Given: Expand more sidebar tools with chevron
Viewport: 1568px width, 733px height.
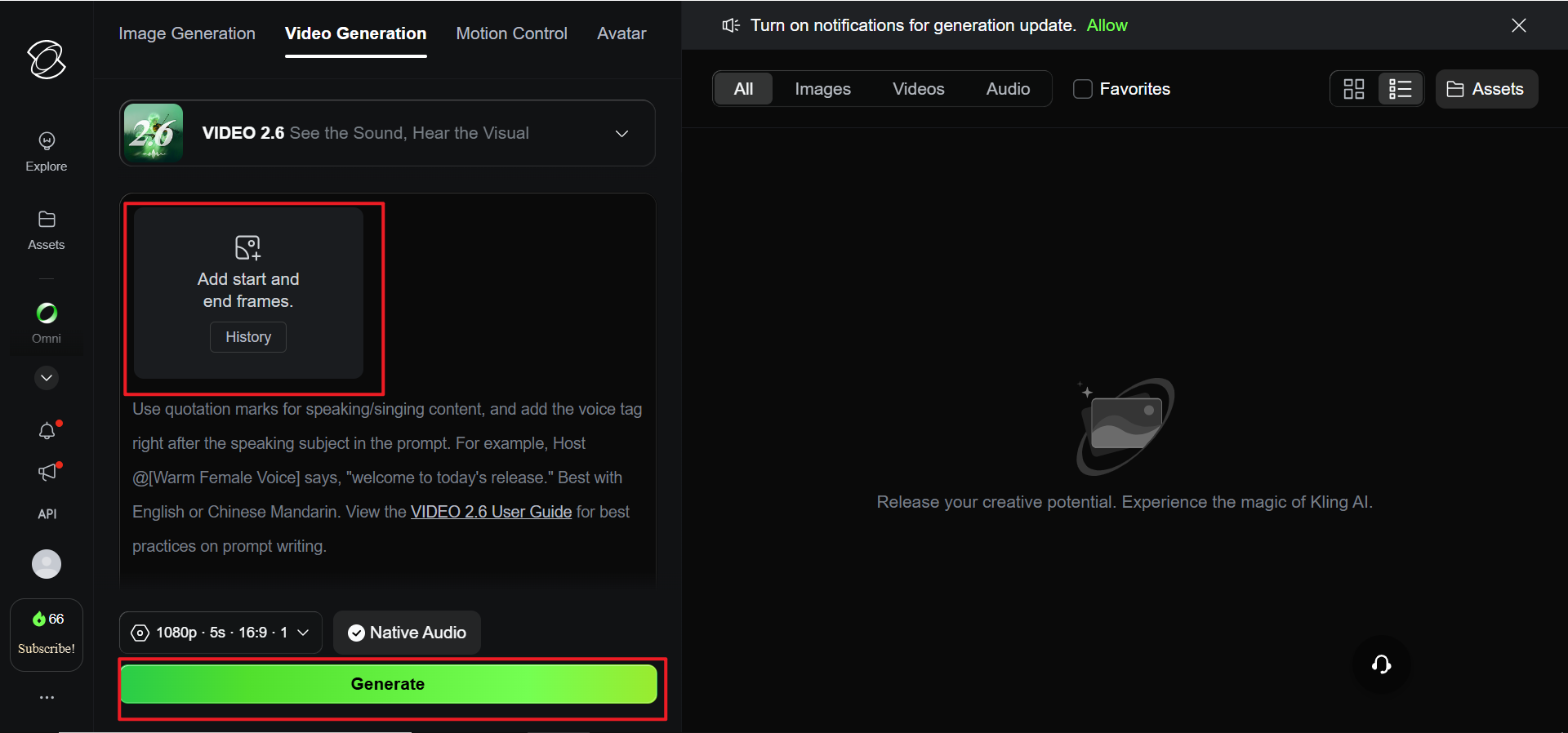Looking at the screenshot, I should tap(47, 378).
